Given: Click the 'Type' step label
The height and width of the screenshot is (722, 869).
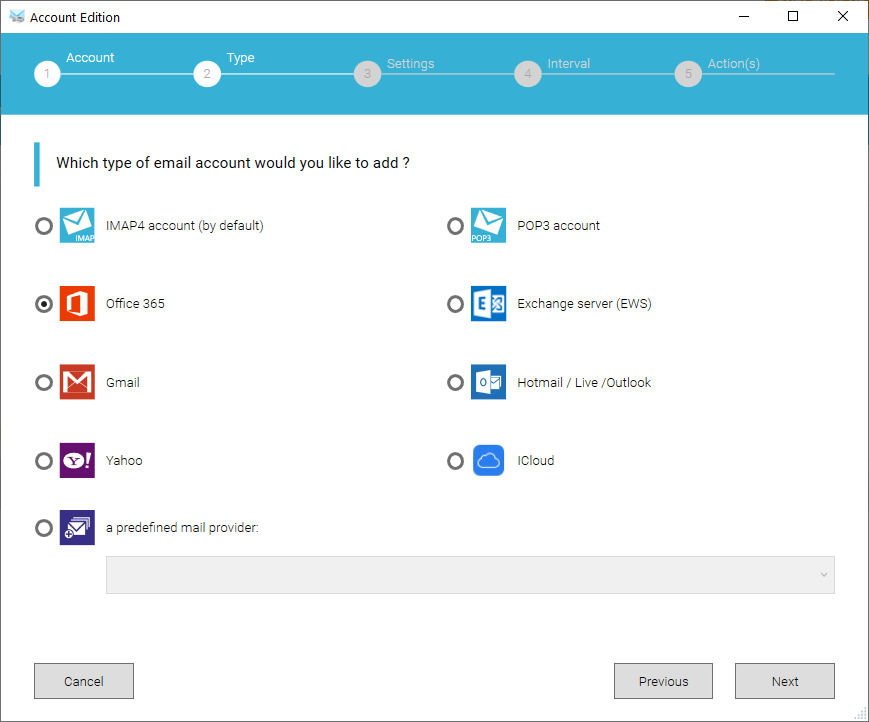Looking at the screenshot, I should coord(241,58).
